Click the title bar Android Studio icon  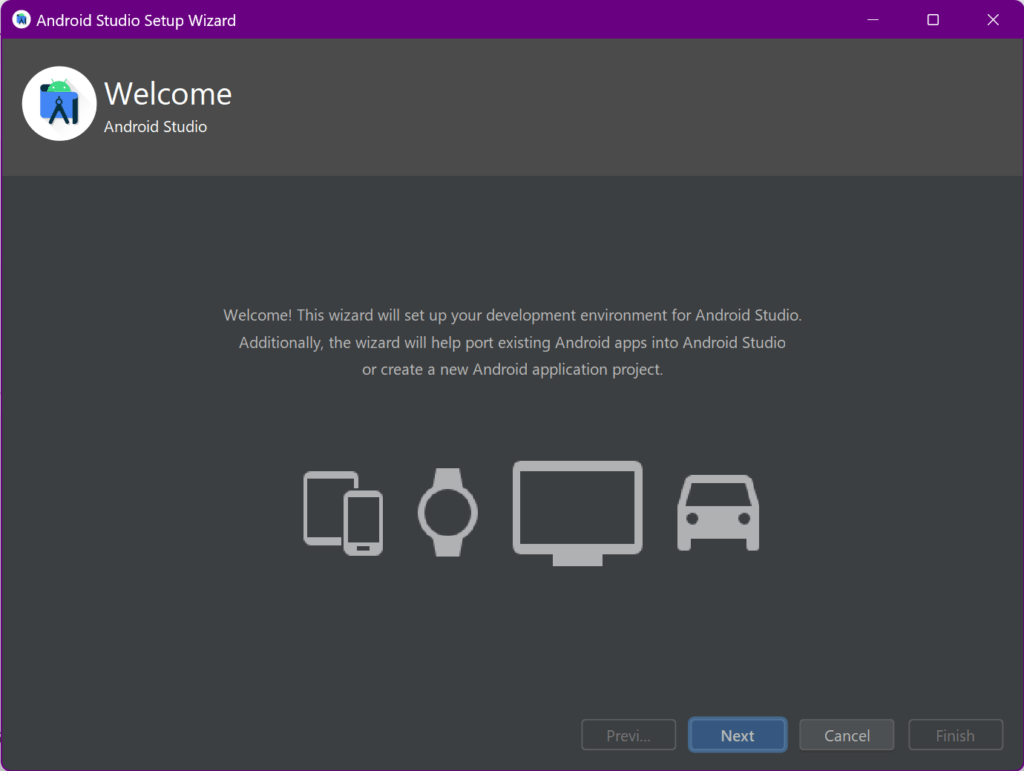(21, 20)
